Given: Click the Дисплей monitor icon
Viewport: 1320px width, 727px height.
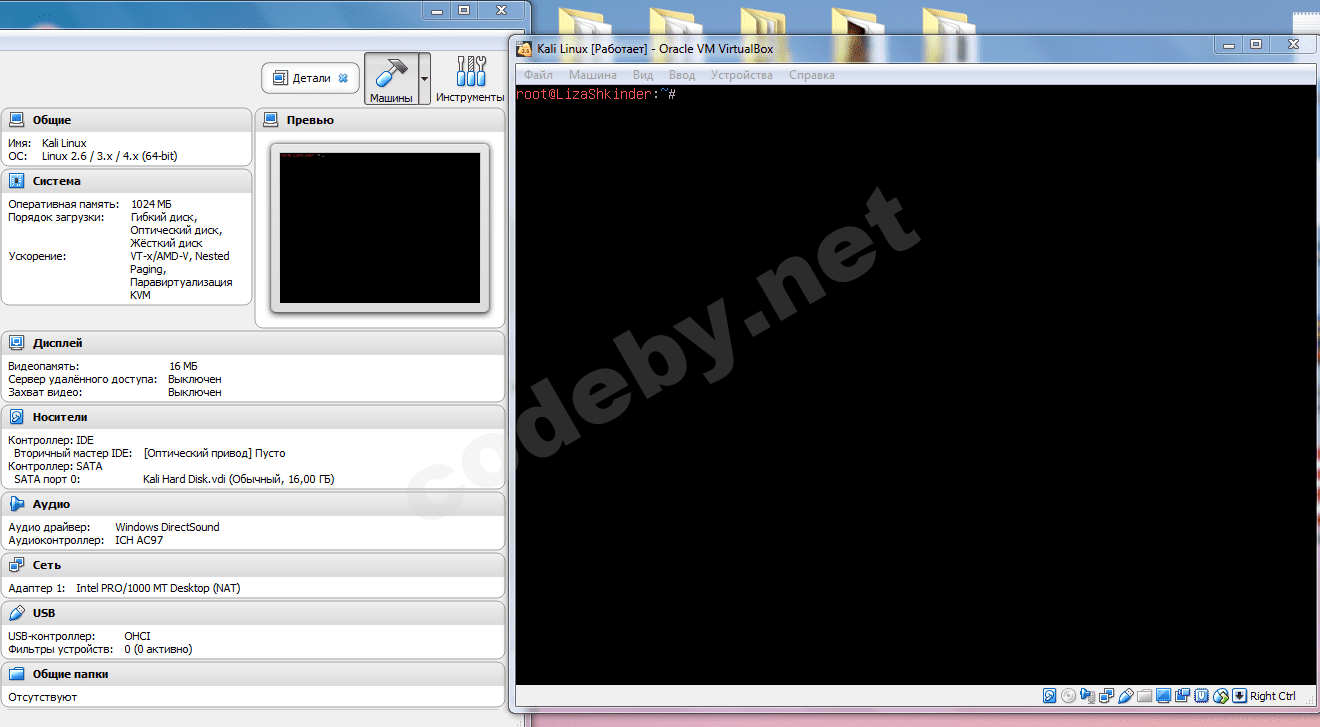Looking at the screenshot, I should (x=17, y=343).
